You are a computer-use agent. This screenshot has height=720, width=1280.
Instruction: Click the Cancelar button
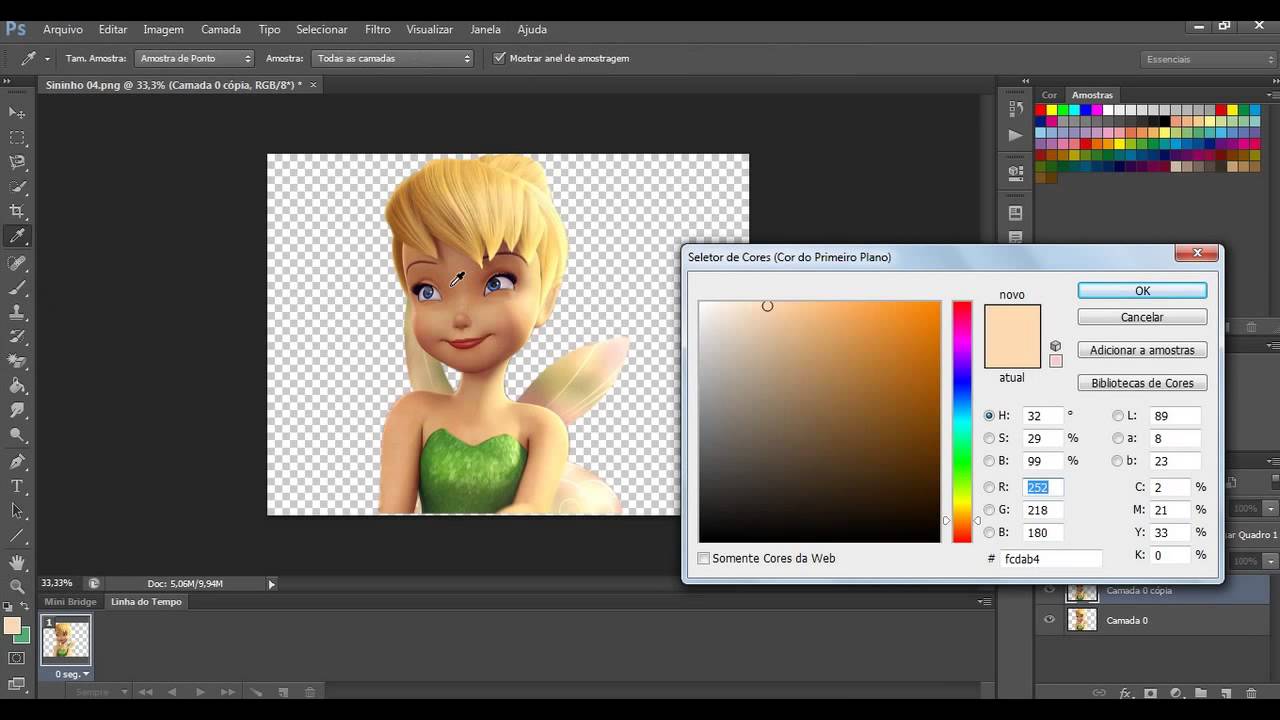1142,317
